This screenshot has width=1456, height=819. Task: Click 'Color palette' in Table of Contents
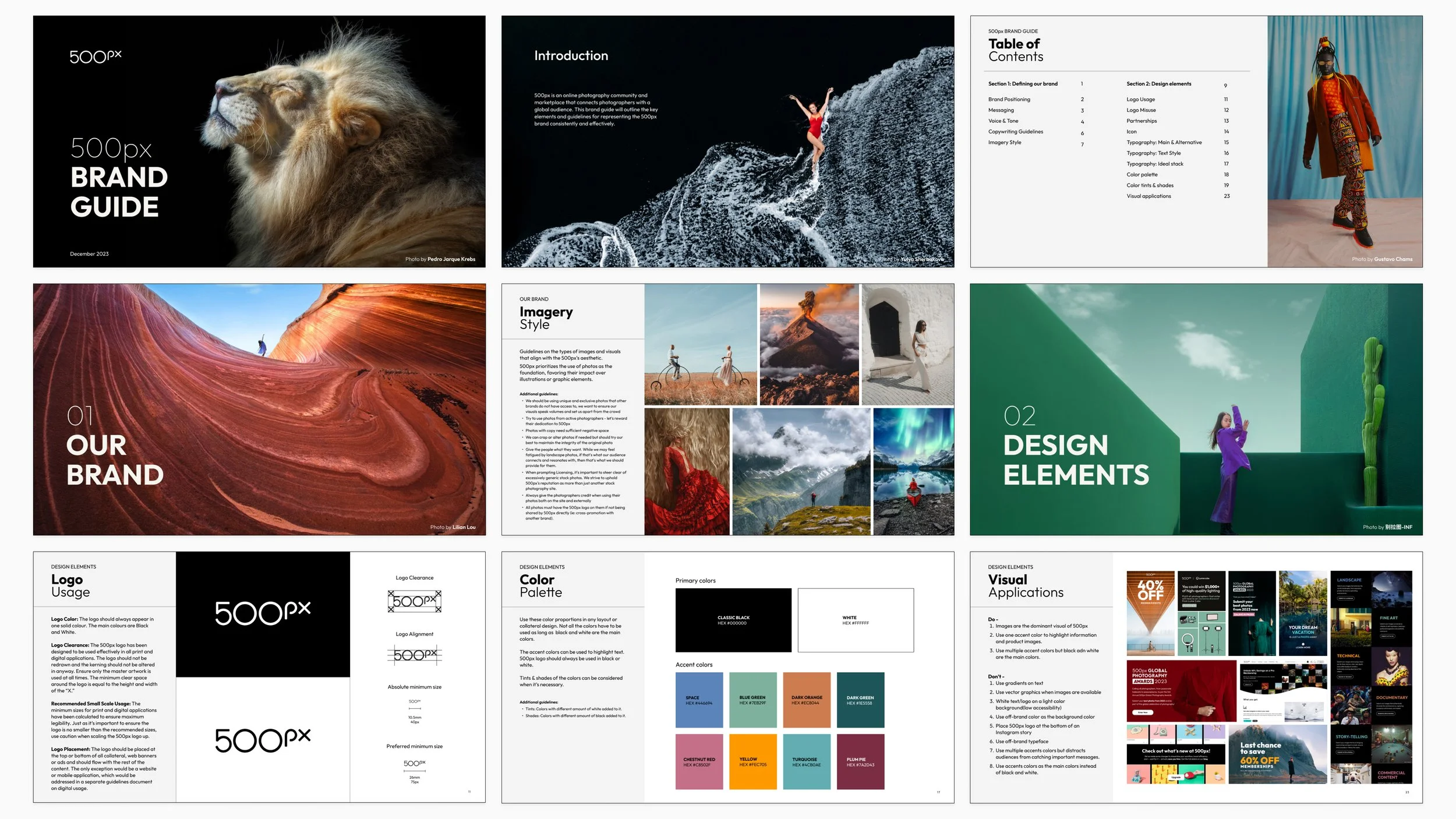pos(1142,175)
